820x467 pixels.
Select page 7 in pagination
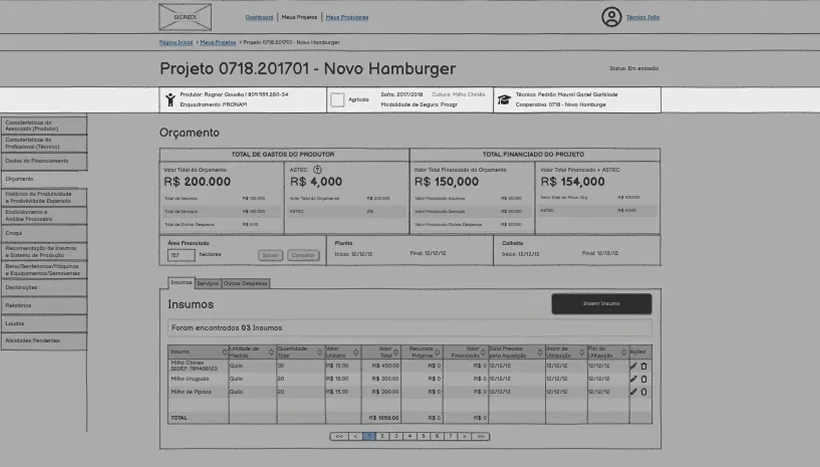pos(451,436)
